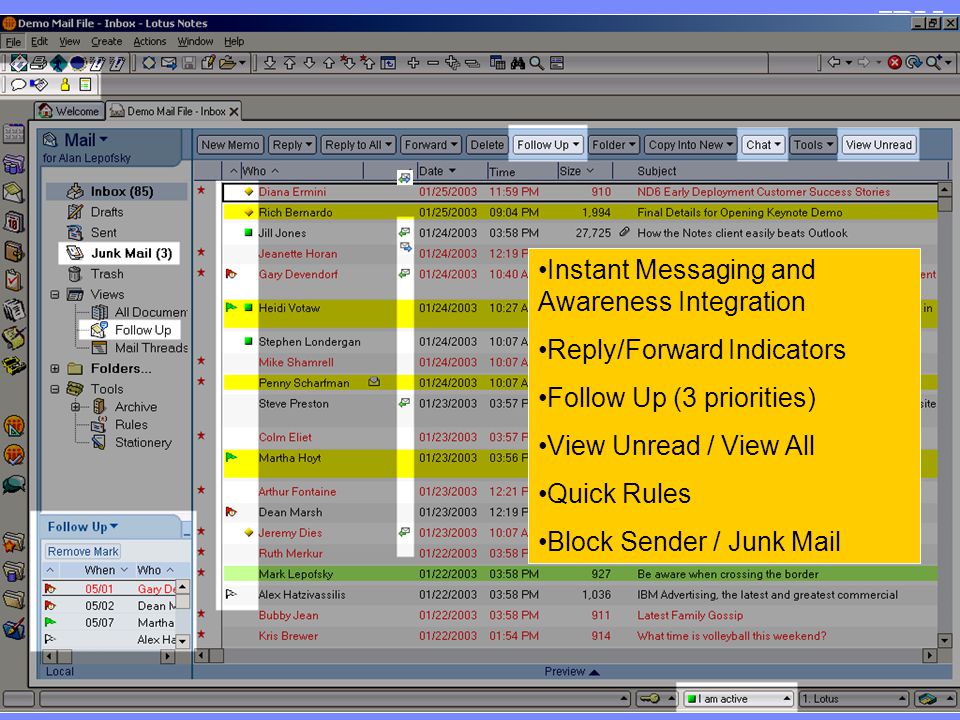
Task: Click the Previous Unread starred up-arrow icon
Action: coord(367,62)
